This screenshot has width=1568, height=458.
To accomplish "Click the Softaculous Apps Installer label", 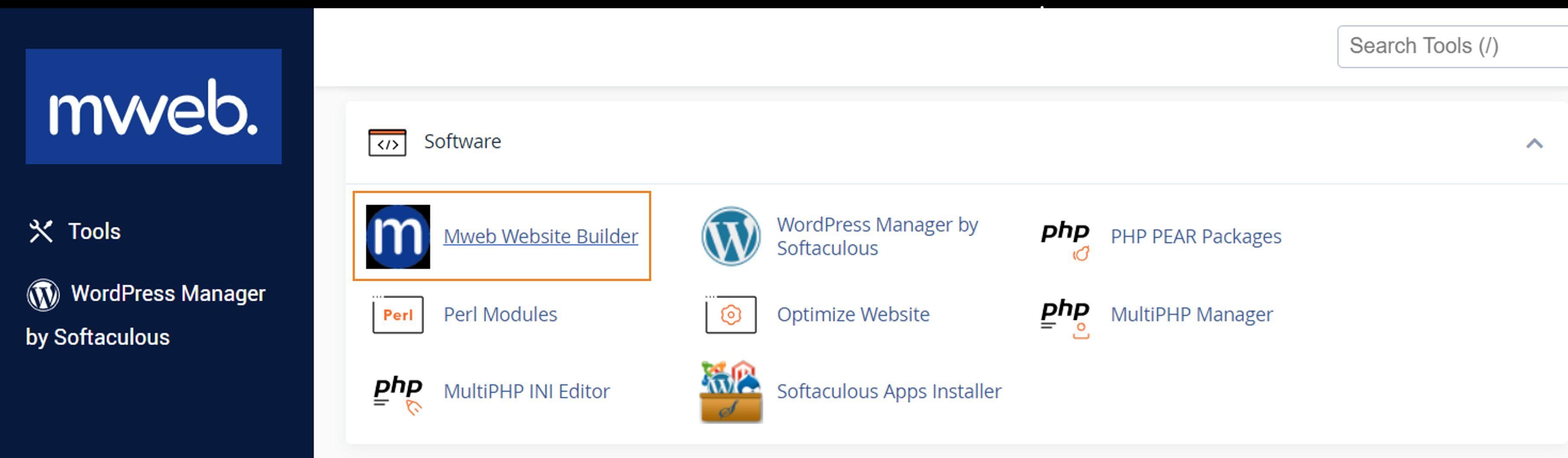I will [x=888, y=392].
